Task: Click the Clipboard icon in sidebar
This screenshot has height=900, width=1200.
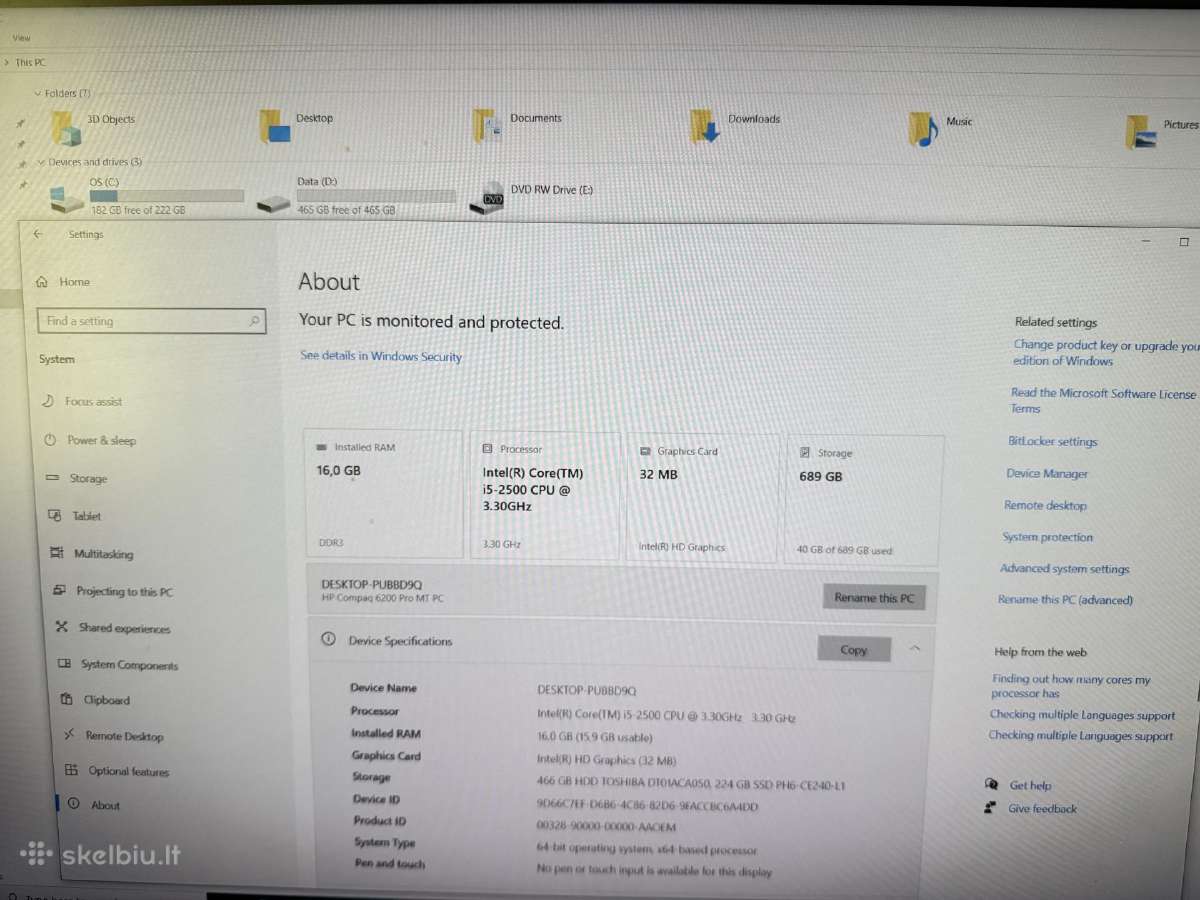Action: tap(66, 700)
